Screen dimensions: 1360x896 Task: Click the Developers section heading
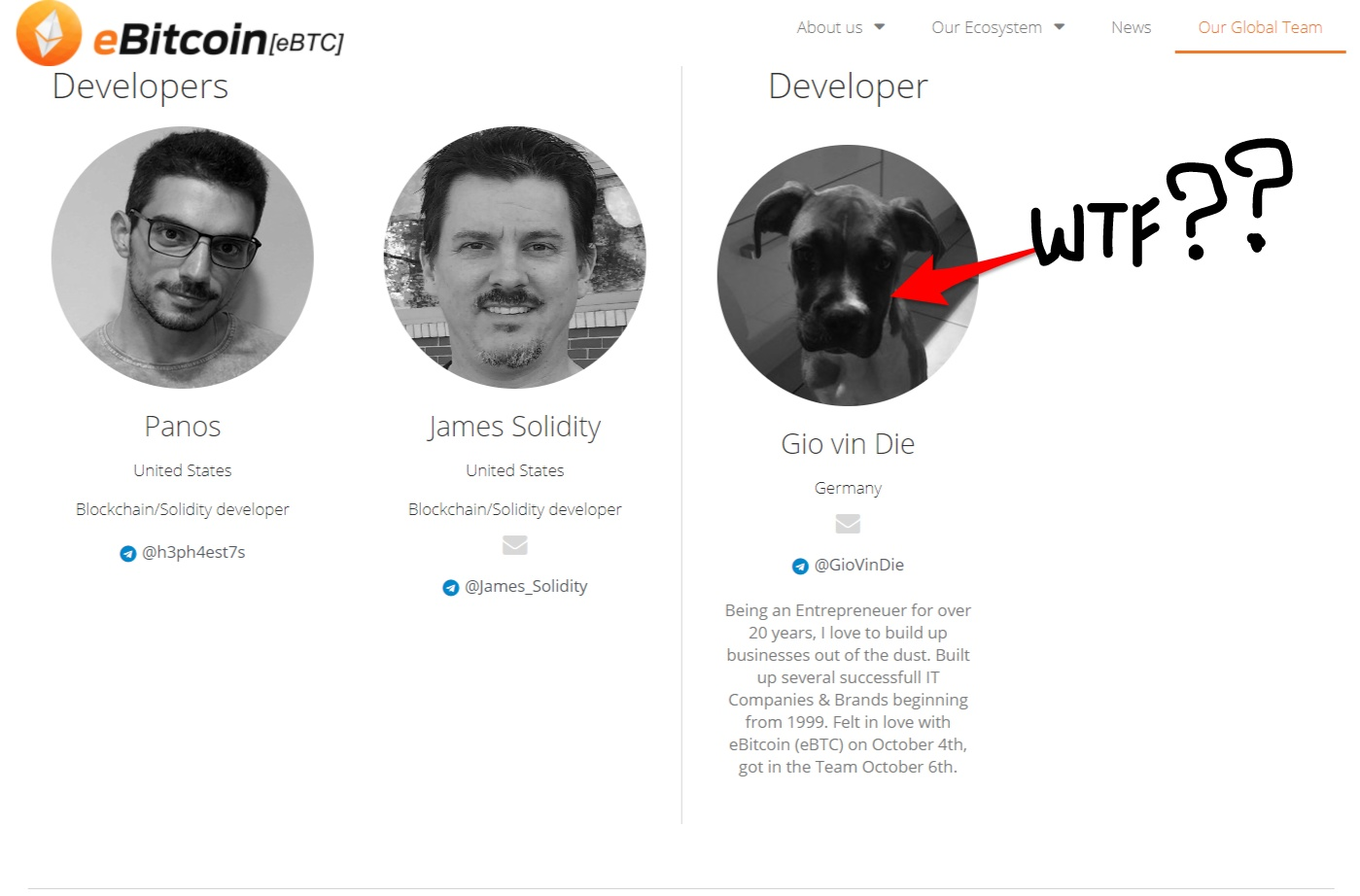[x=140, y=86]
